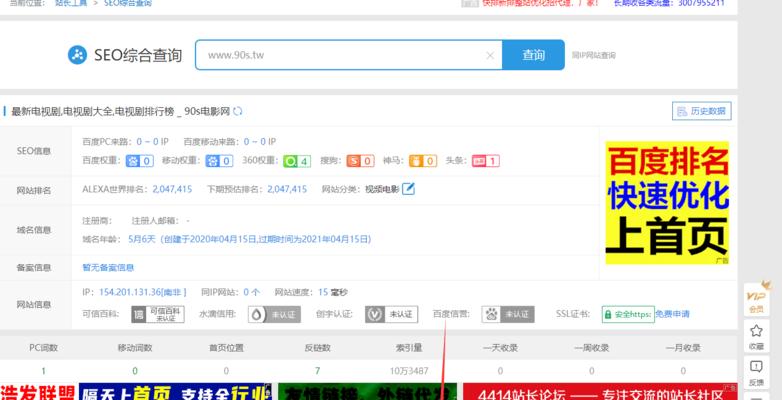Click the 一周收录 value 0
The width and height of the screenshot is (782, 400).
coord(591,371)
